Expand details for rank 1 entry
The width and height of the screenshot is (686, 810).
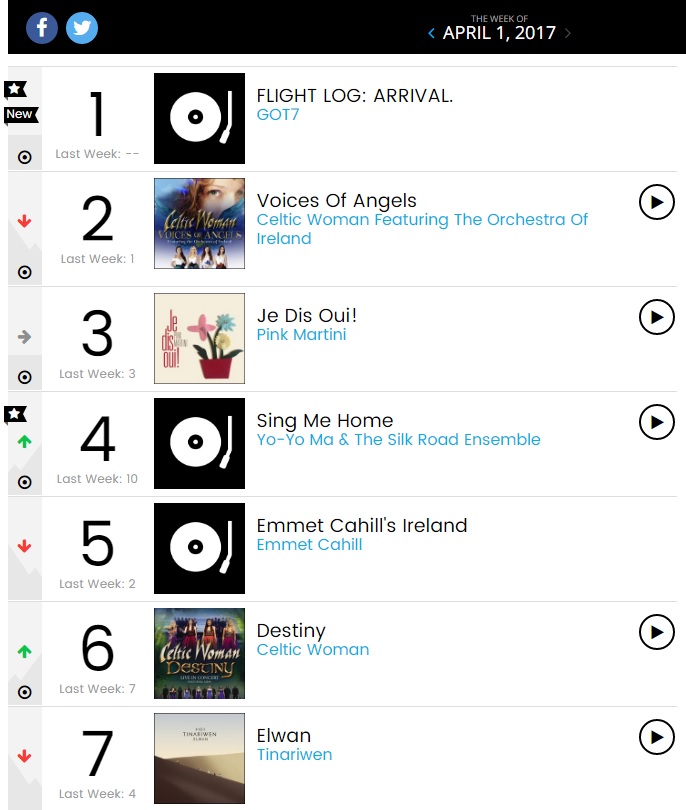click(x=25, y=157)
